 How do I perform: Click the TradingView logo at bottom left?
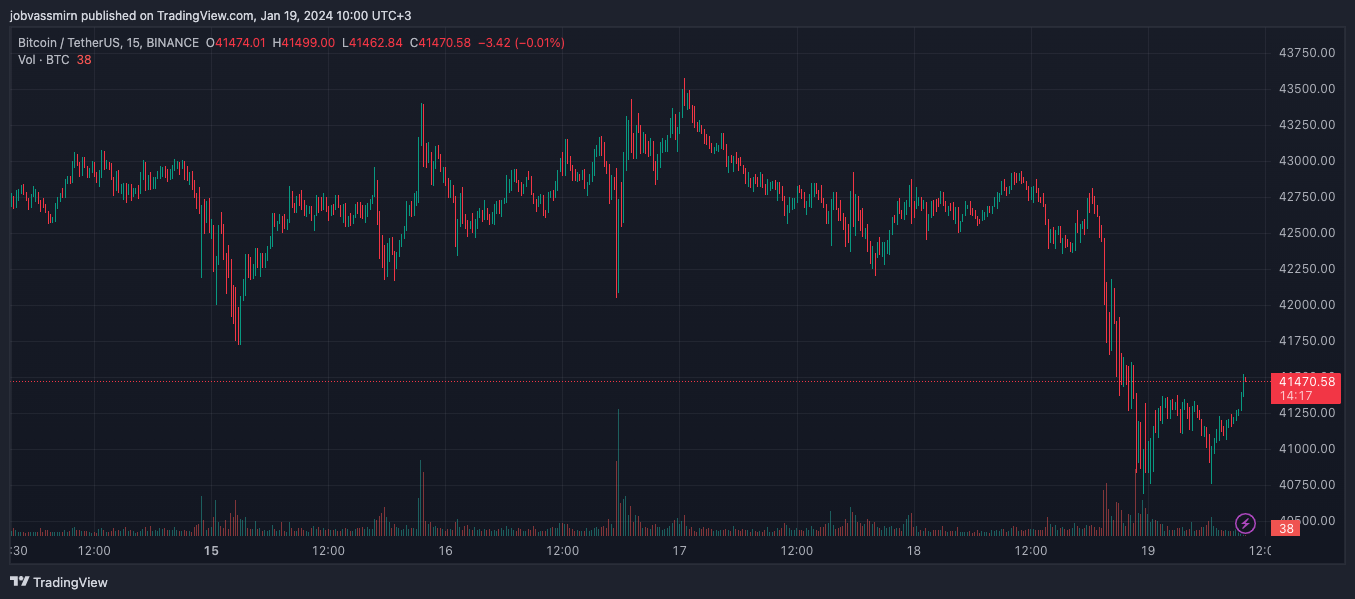(59, 582)
